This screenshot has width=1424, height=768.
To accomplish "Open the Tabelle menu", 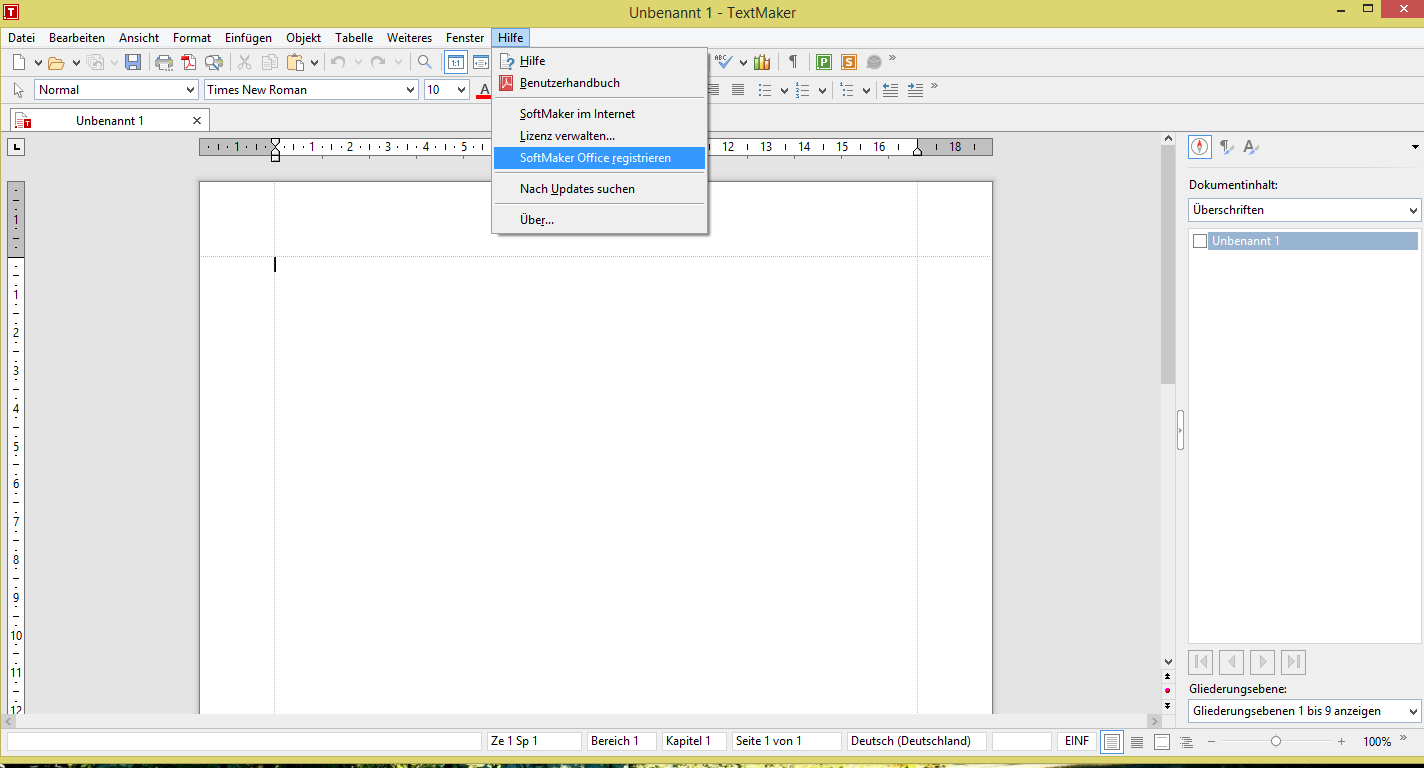I will point(354,38).
